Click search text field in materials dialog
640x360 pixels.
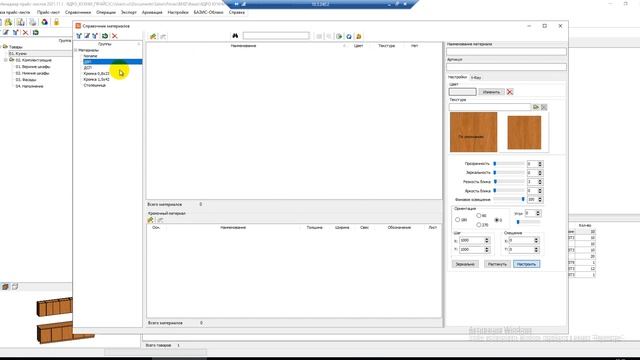point(276,36)
